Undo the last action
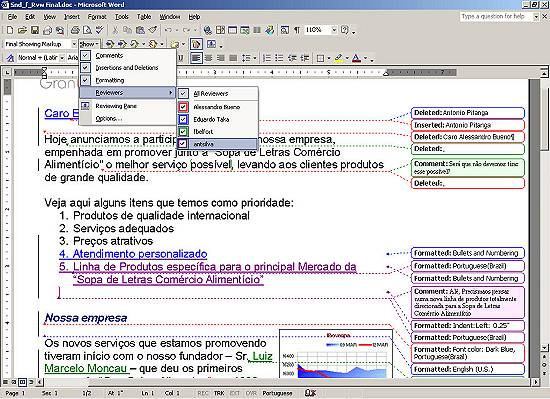This screenshot has height=399, width=550. [168, 30]
